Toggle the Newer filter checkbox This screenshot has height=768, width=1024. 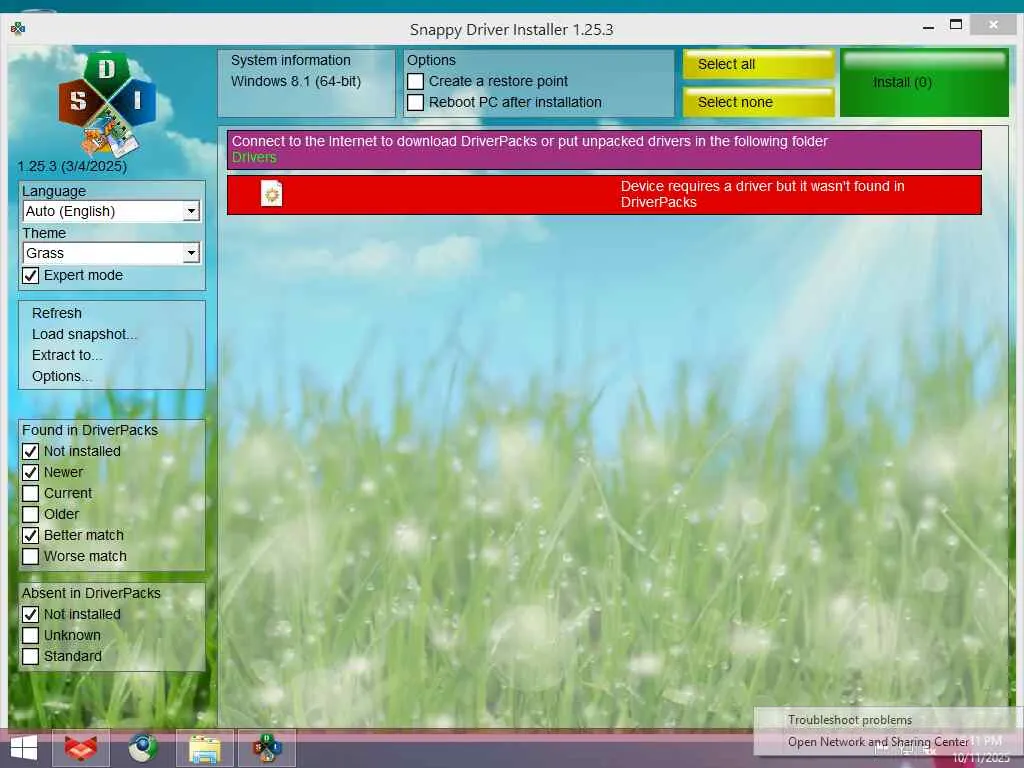tap(30, 472)
